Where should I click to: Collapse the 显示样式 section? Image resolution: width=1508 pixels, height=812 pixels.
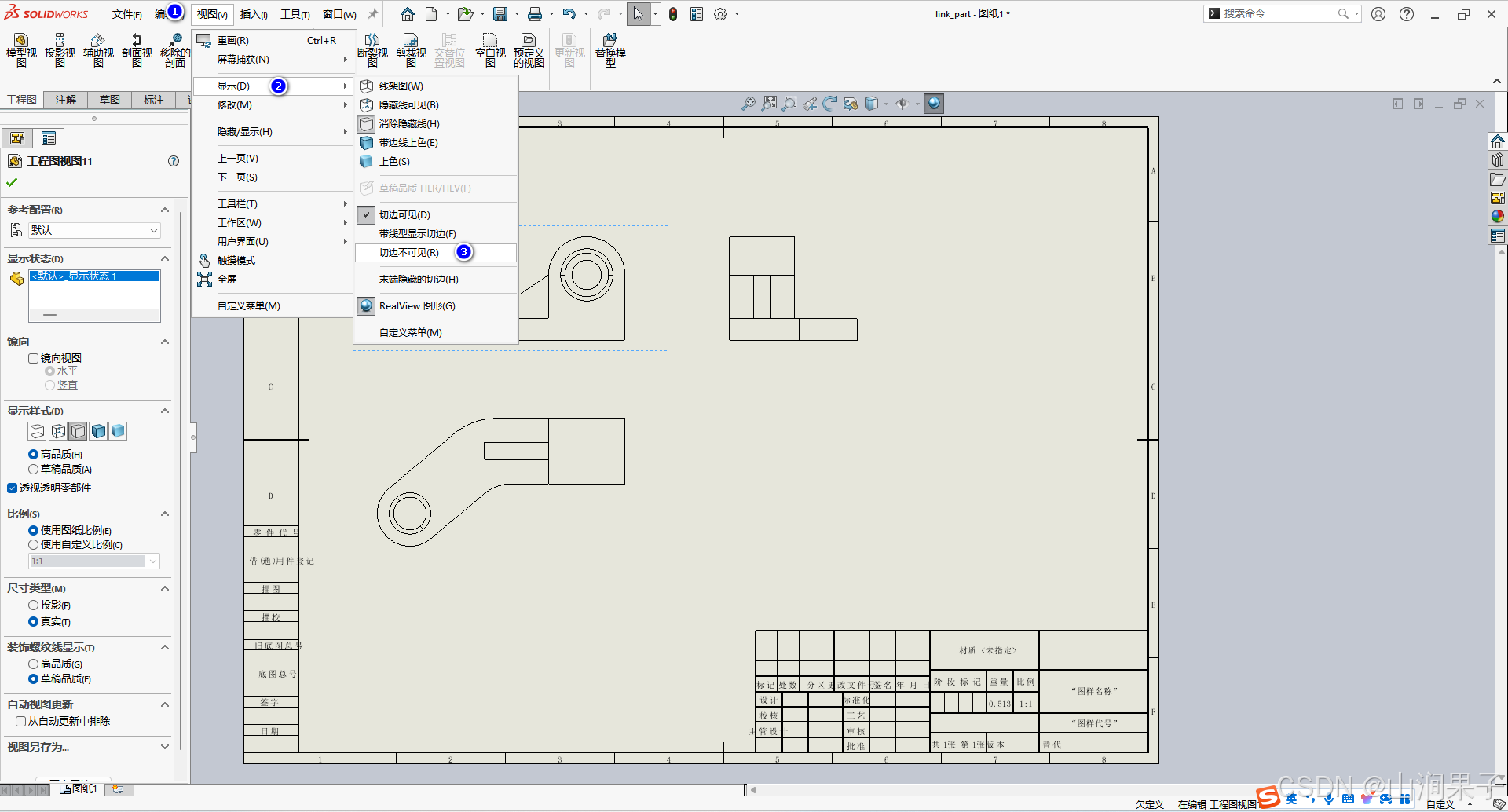click(165, 411)
